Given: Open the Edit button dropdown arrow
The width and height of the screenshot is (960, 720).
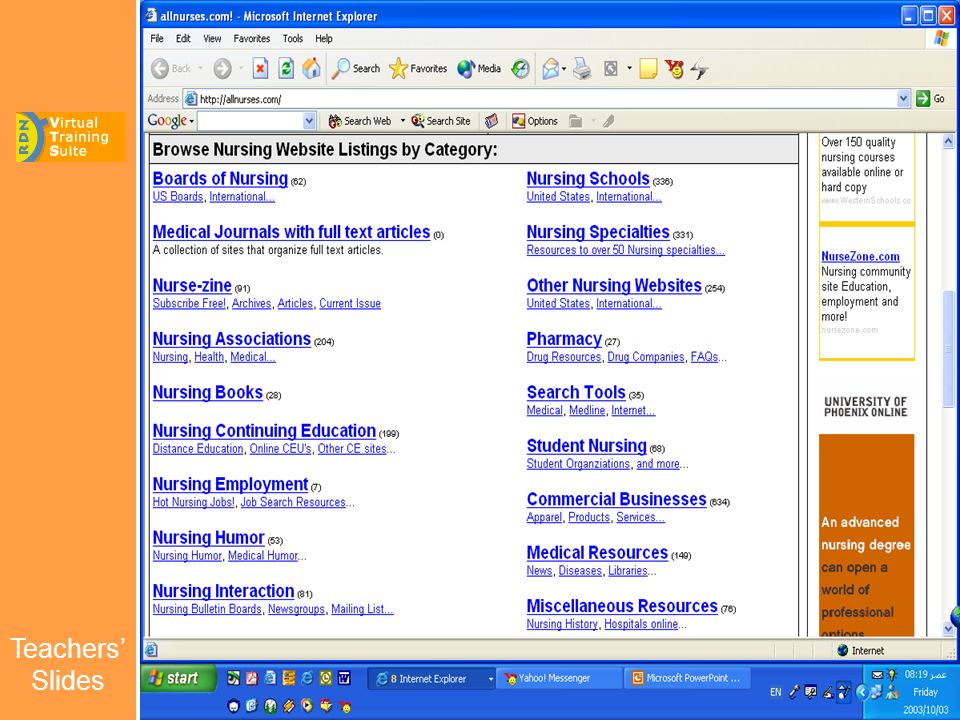Looking at the screenshot, I should tap(629, 69).
